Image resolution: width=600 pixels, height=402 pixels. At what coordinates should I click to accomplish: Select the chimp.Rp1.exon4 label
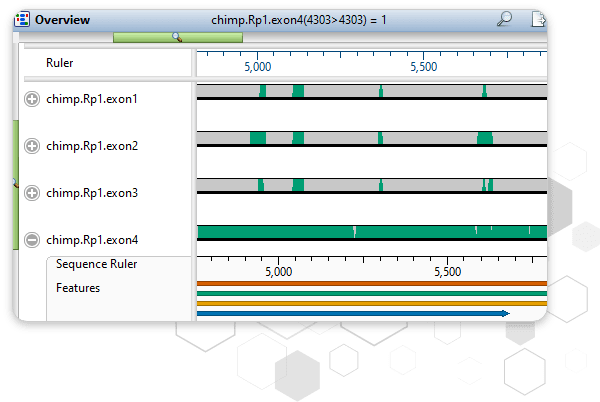[x=92, y=240]
